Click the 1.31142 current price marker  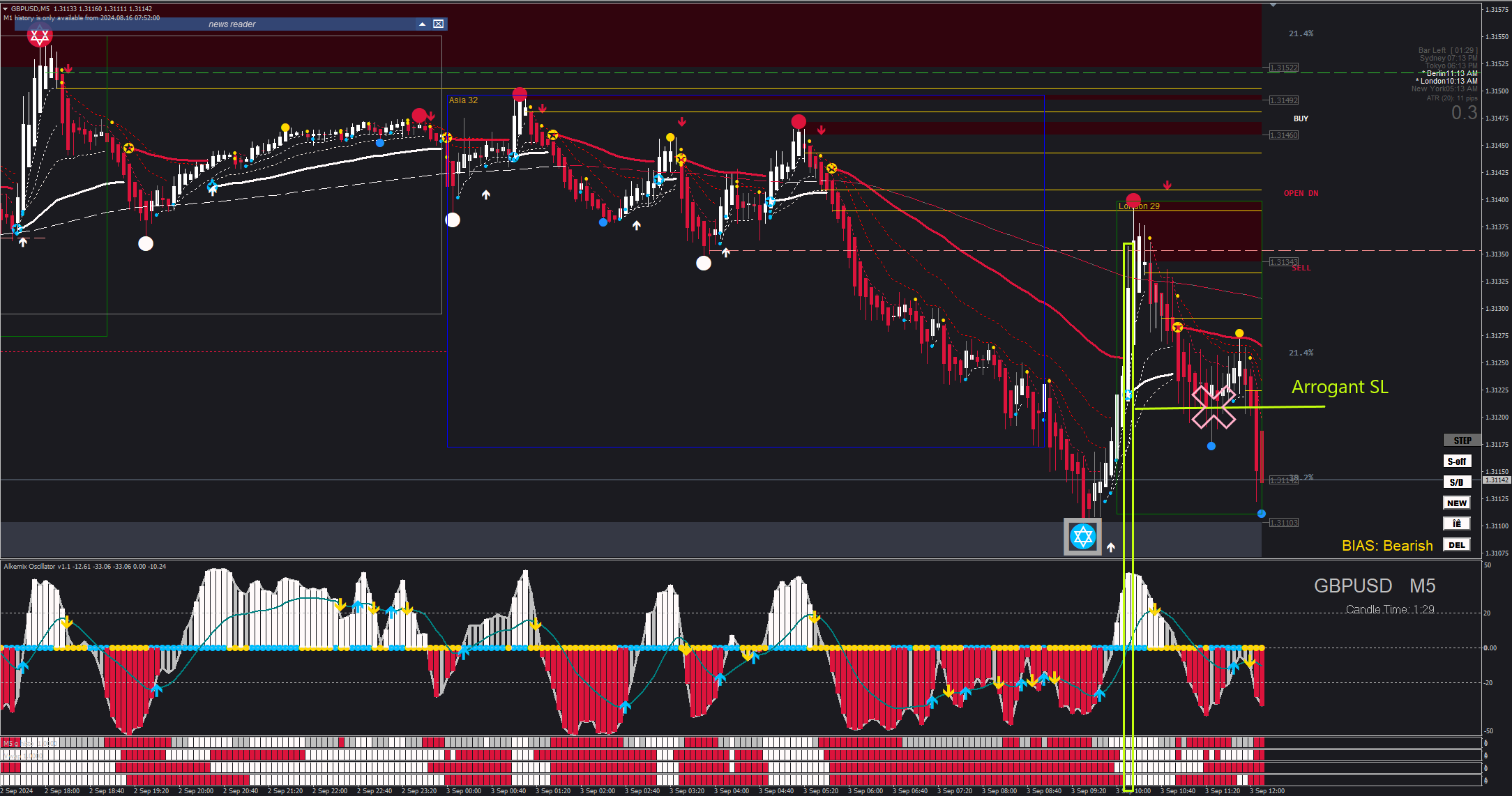point(1496,480)
